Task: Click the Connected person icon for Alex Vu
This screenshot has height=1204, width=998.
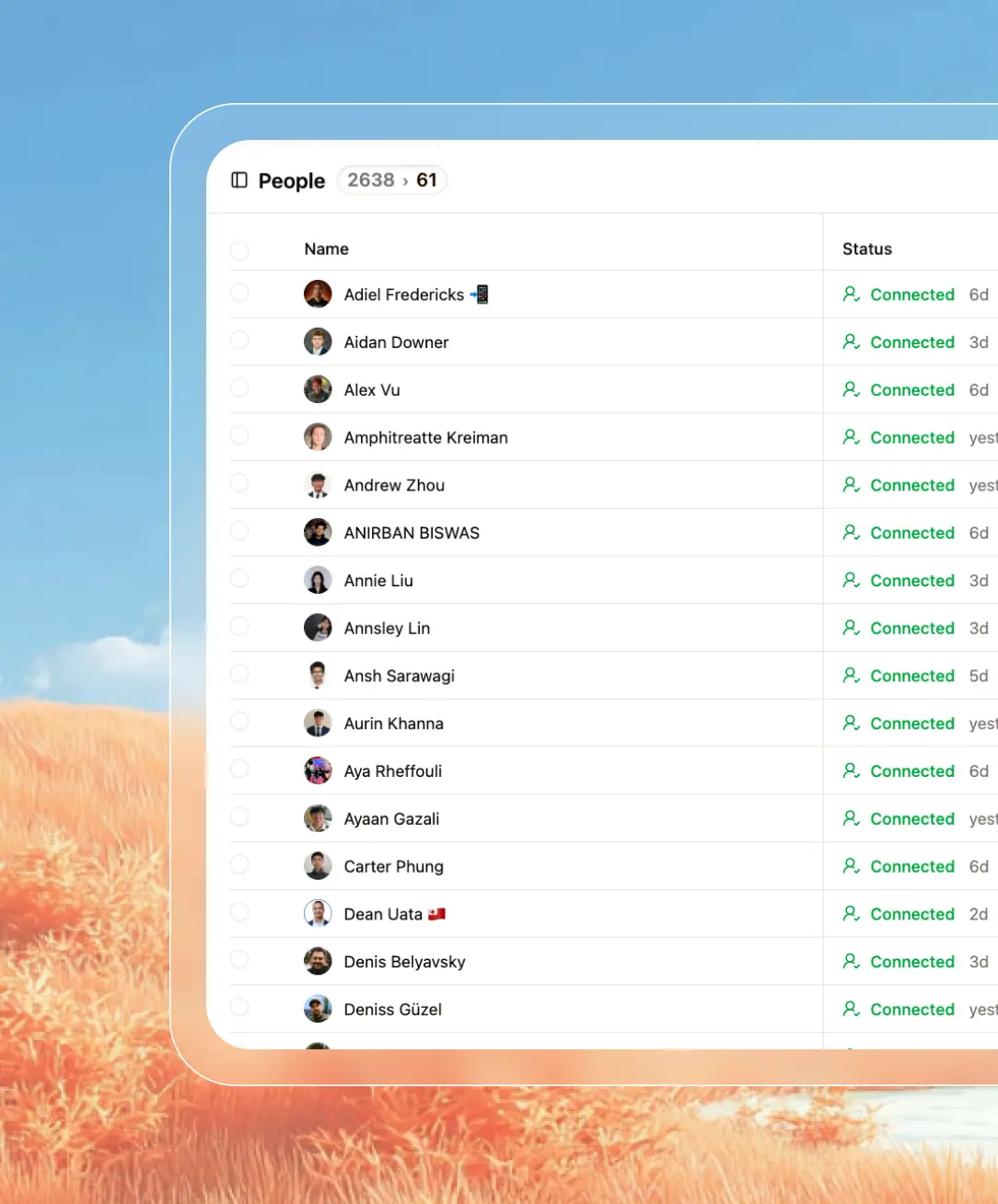Action: tap(852, 389)
